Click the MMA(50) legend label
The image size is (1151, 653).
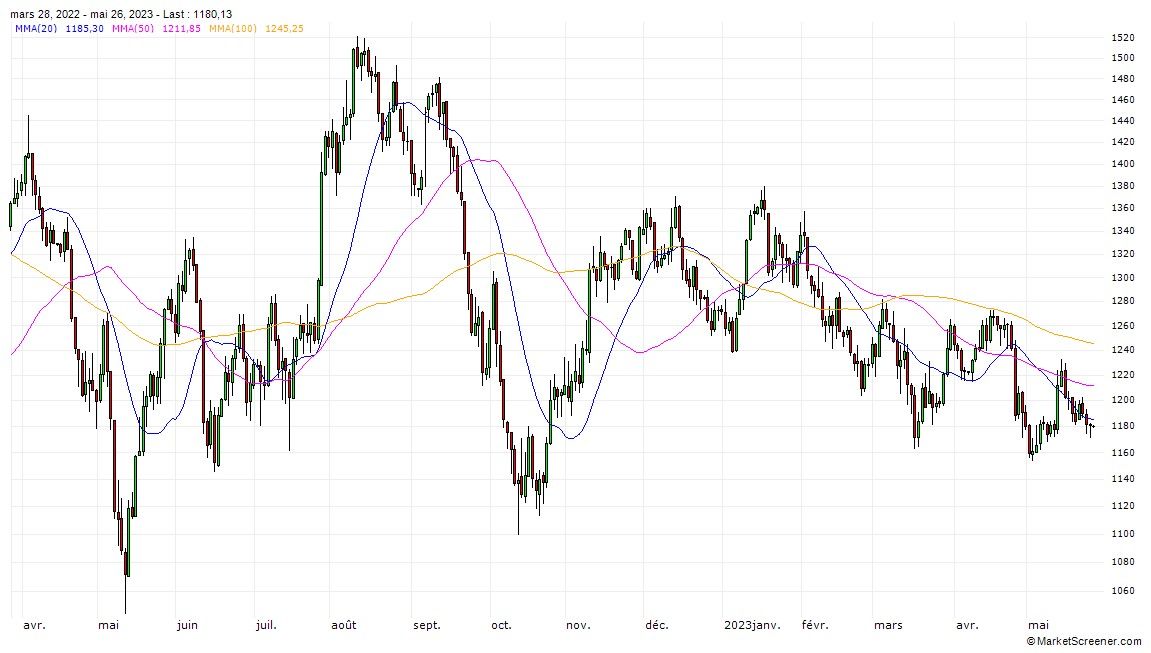click(132, 28)
